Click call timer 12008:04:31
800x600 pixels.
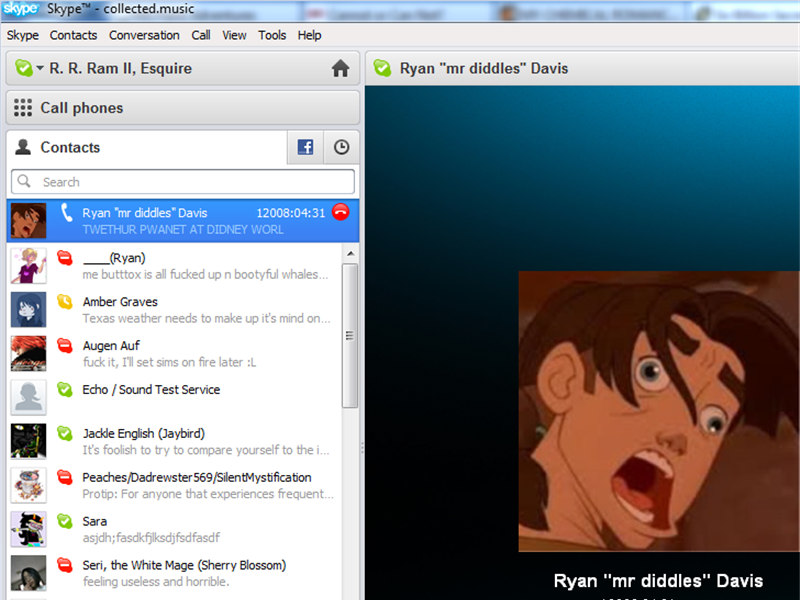pos(290,213)
